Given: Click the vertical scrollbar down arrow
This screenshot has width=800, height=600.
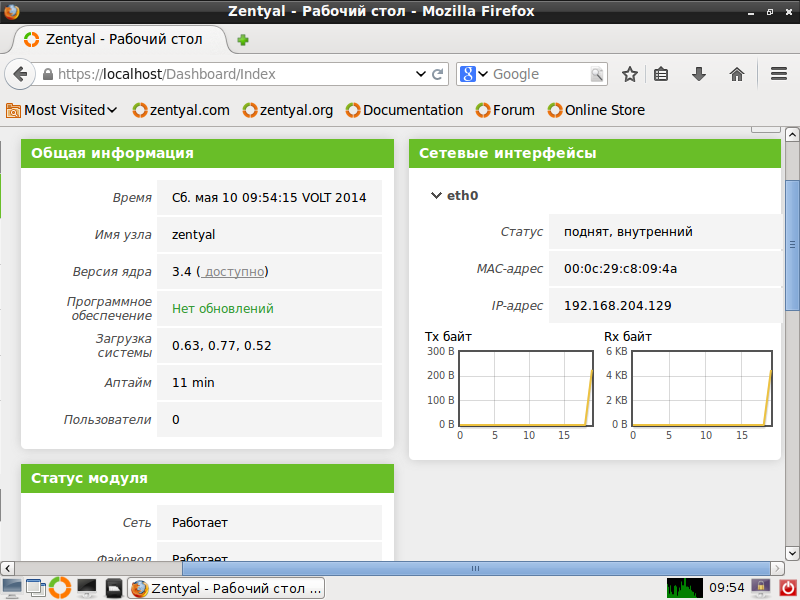Looking at the screenshot, I should (792, 553).
